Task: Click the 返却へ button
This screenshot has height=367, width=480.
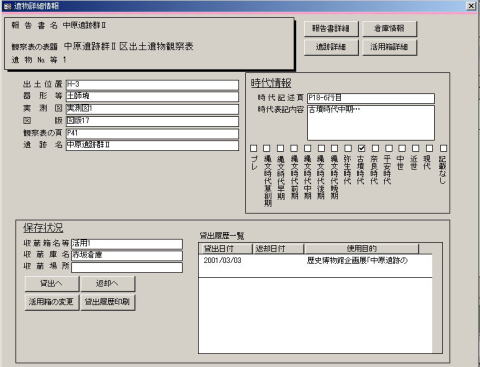Action: pyautogui.click(x=108, y=284)
